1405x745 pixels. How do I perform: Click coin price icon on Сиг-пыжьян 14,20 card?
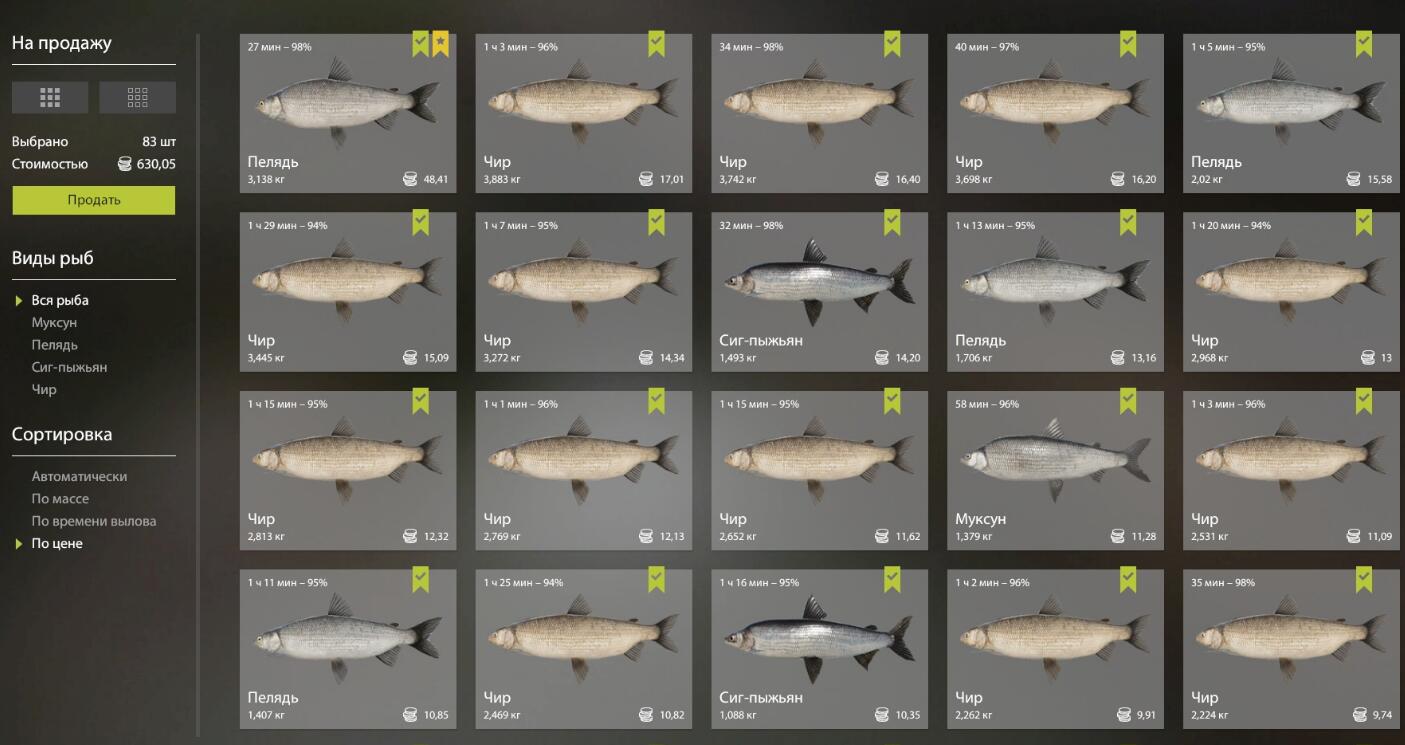coord(882,358)
